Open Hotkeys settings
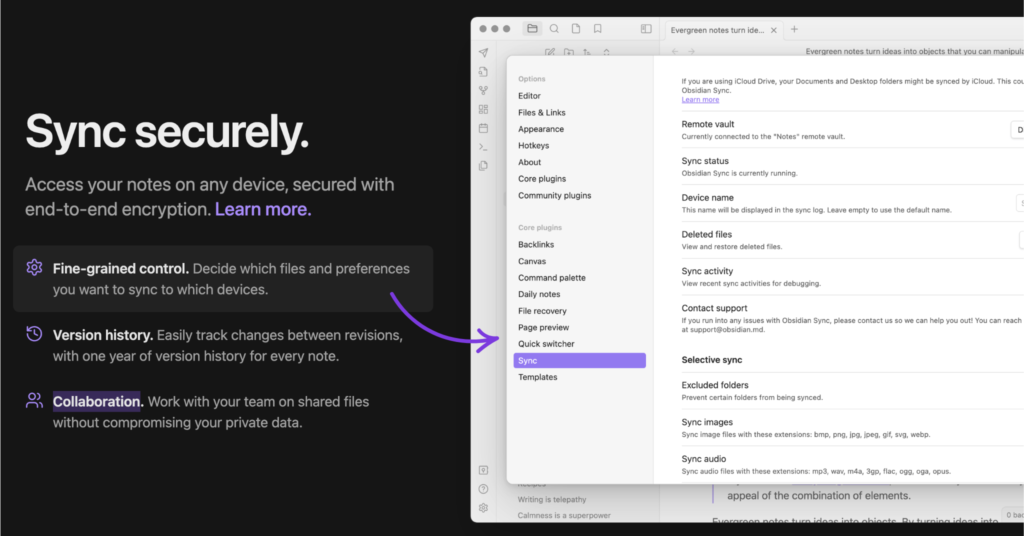Image resolution: width=1024 pixels, height=536 pixels. [x=534, y=146]
